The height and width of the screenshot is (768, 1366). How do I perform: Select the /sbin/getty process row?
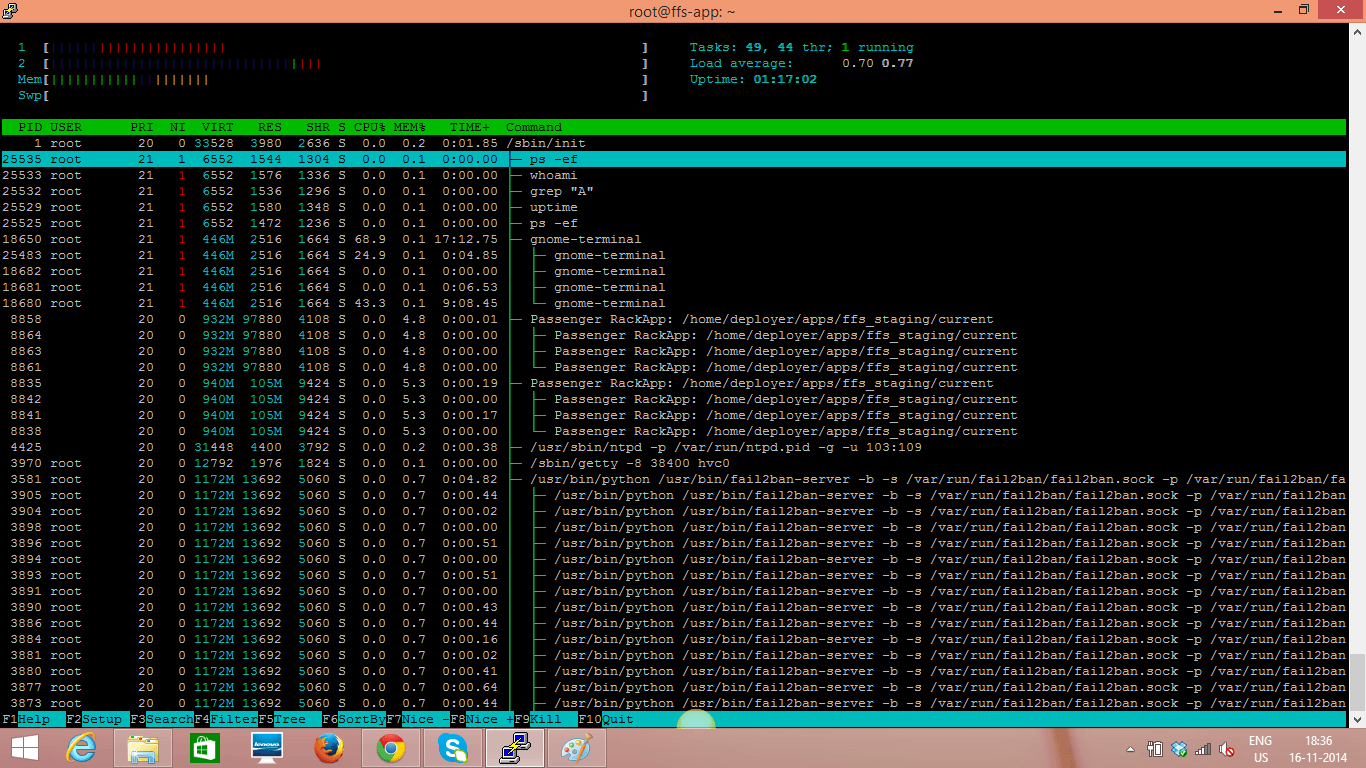pos(674,463)
